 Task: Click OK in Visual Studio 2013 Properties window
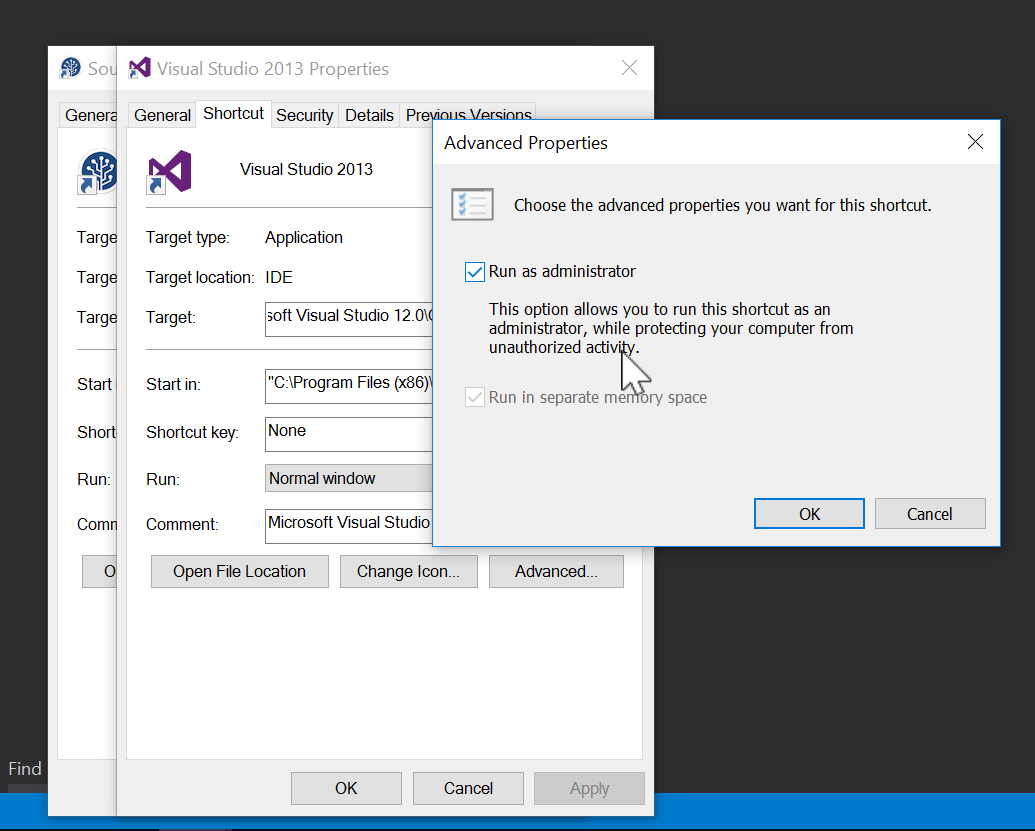click(x=346, y=788)
